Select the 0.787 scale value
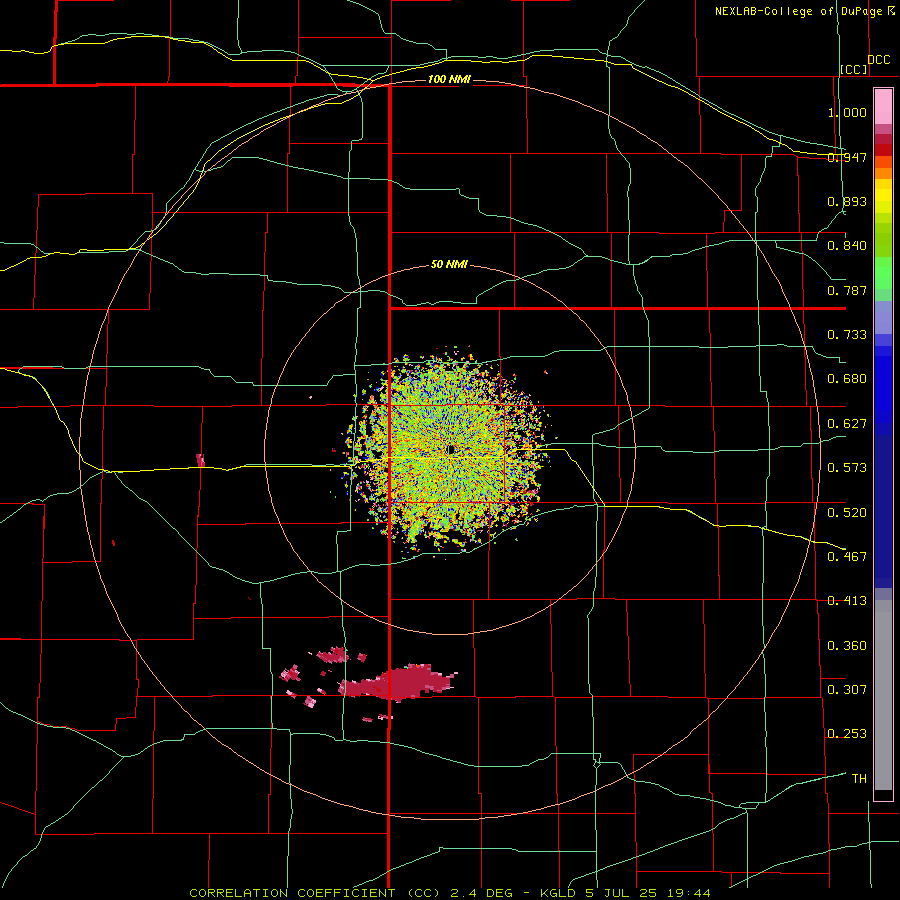900x900 pixels. coord(847,290)
